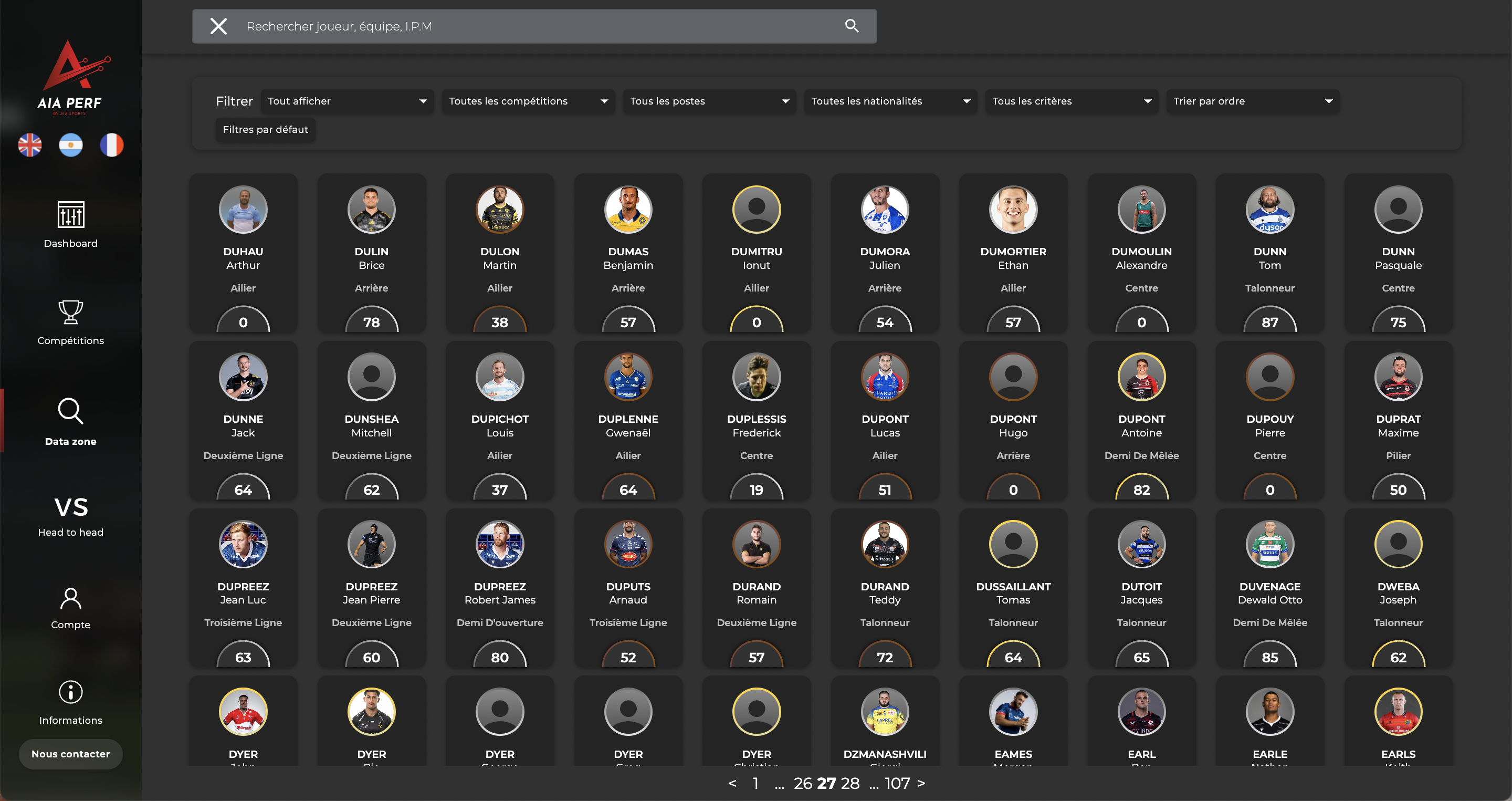This screenshot has width=1512, height=801.
Task: Open Dzmanashvili's player photo
Action: 885,711
